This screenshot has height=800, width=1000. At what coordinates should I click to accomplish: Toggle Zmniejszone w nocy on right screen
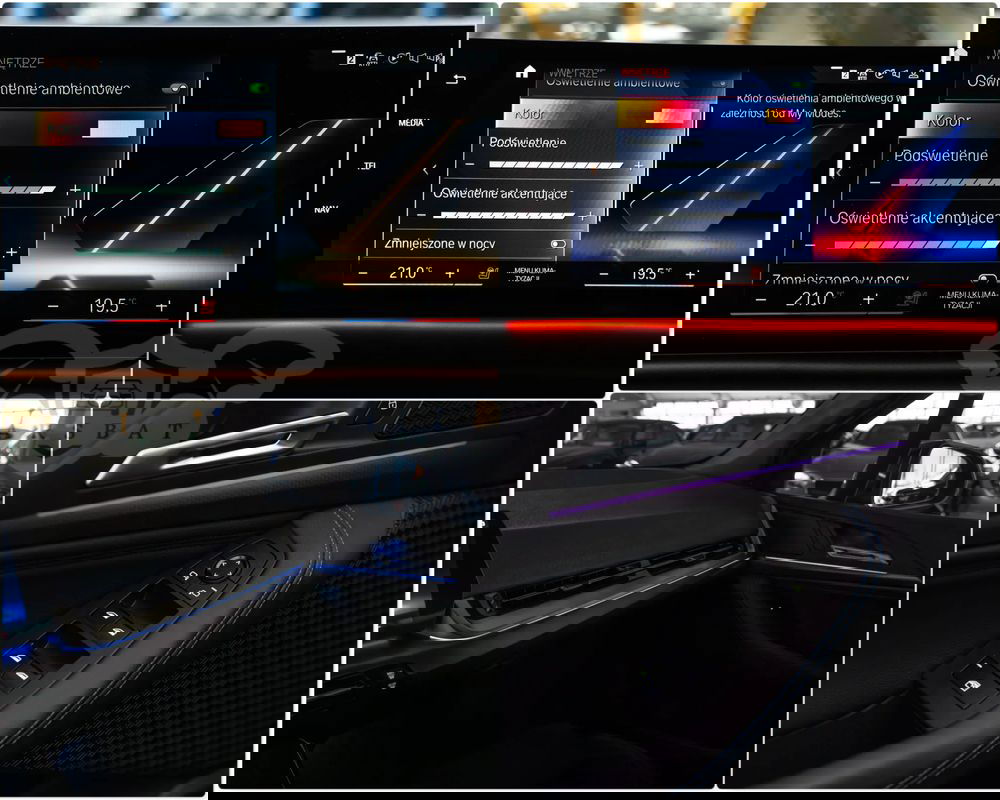tap(985, 280)
